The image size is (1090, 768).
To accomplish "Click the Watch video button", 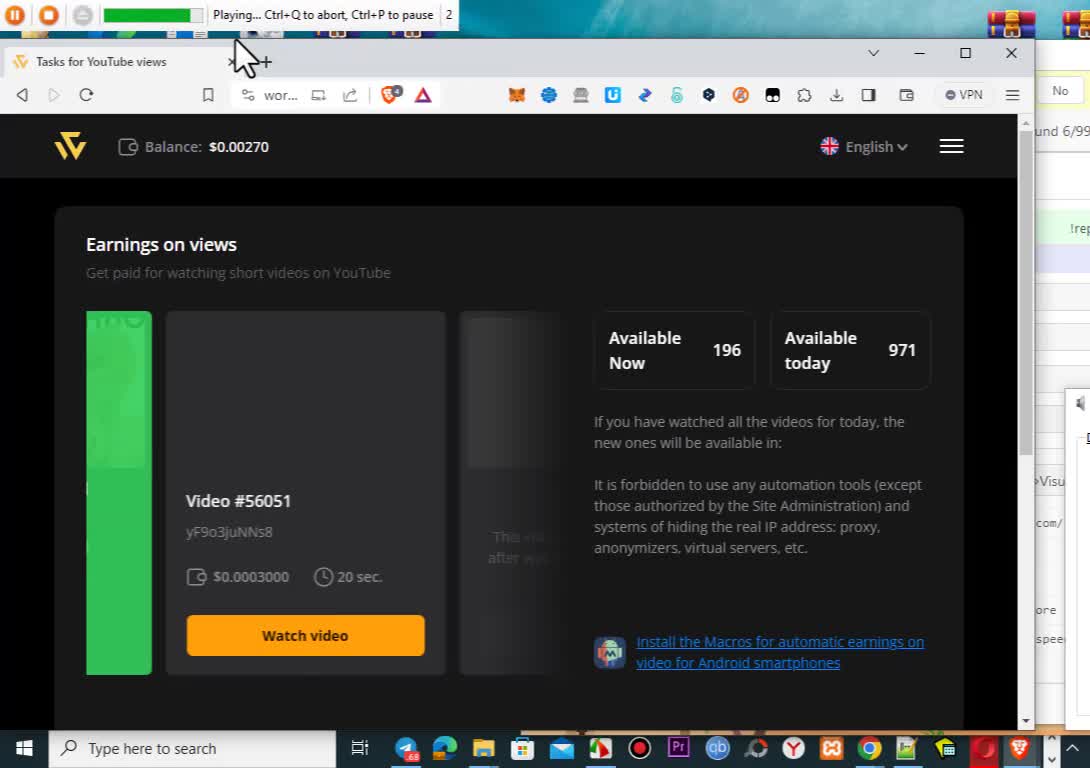I will [x=305, y=635].
